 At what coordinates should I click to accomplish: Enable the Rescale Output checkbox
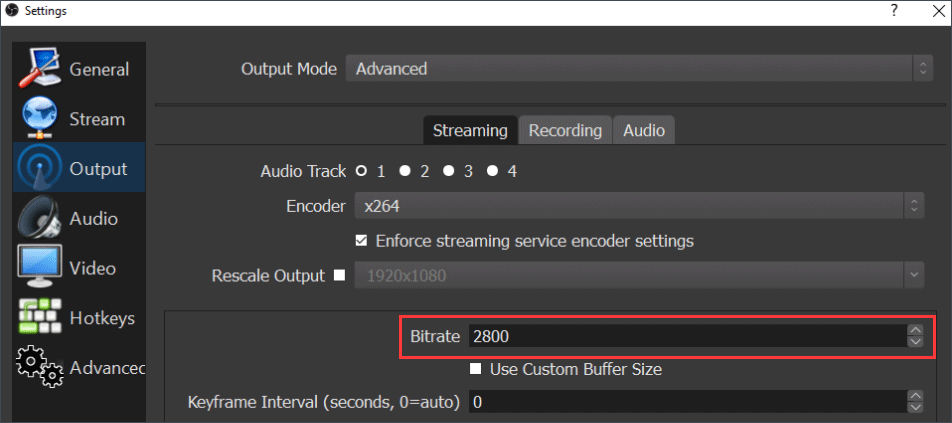pyautogui.click(x=339, y=275)
